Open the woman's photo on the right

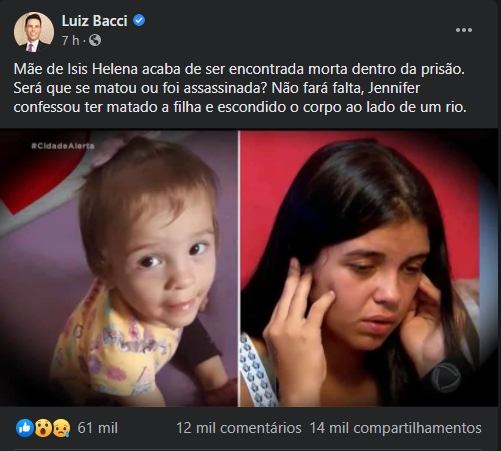(x=369, y=268)
